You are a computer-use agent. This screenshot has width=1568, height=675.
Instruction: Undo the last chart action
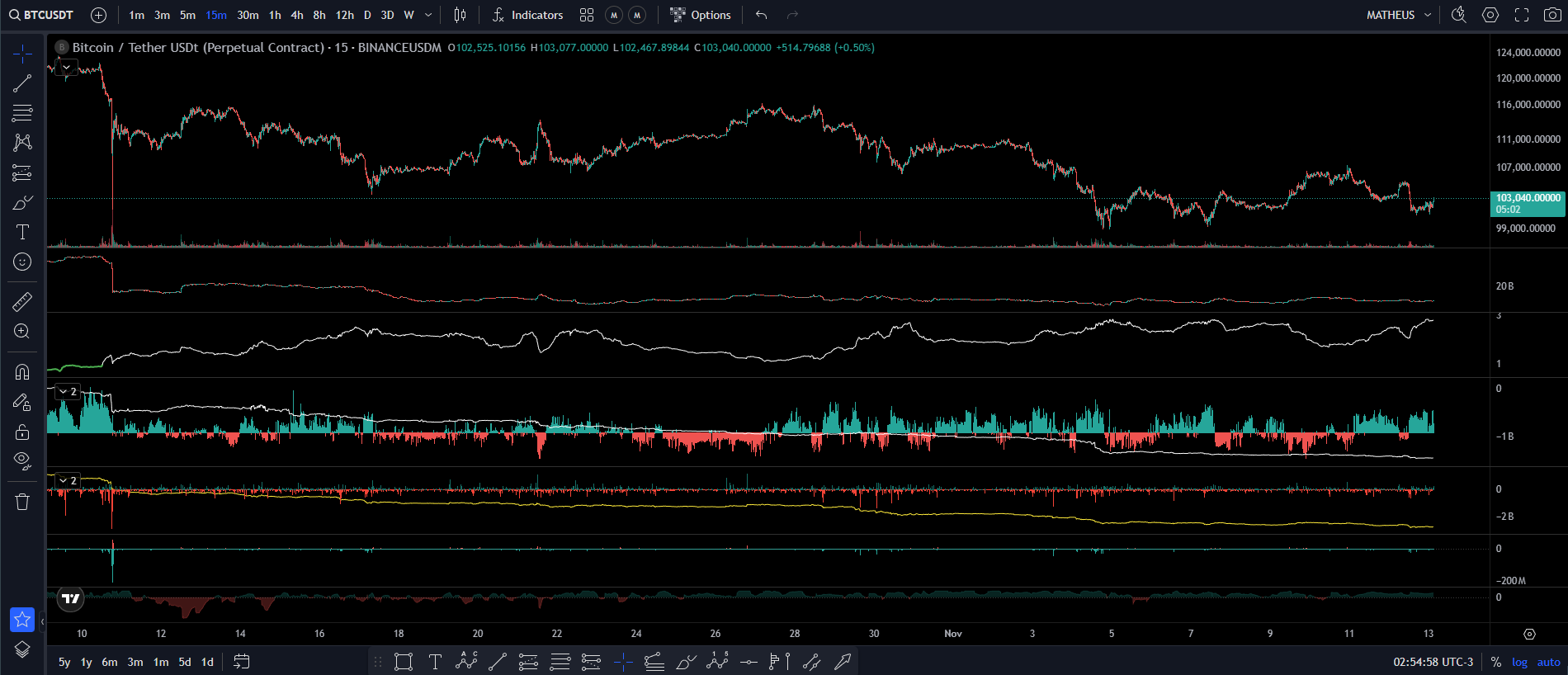click(761, 15)
